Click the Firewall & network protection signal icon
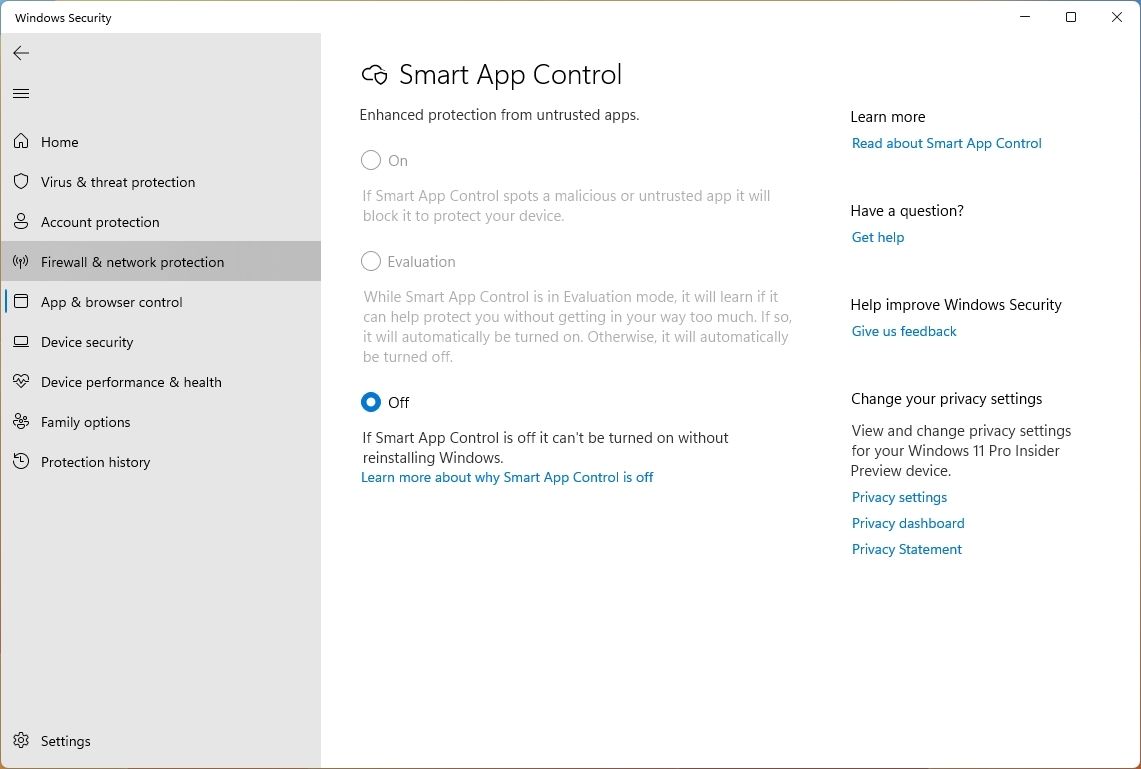Viewport: 1141px width, 769px height. [x=21, y=261]
